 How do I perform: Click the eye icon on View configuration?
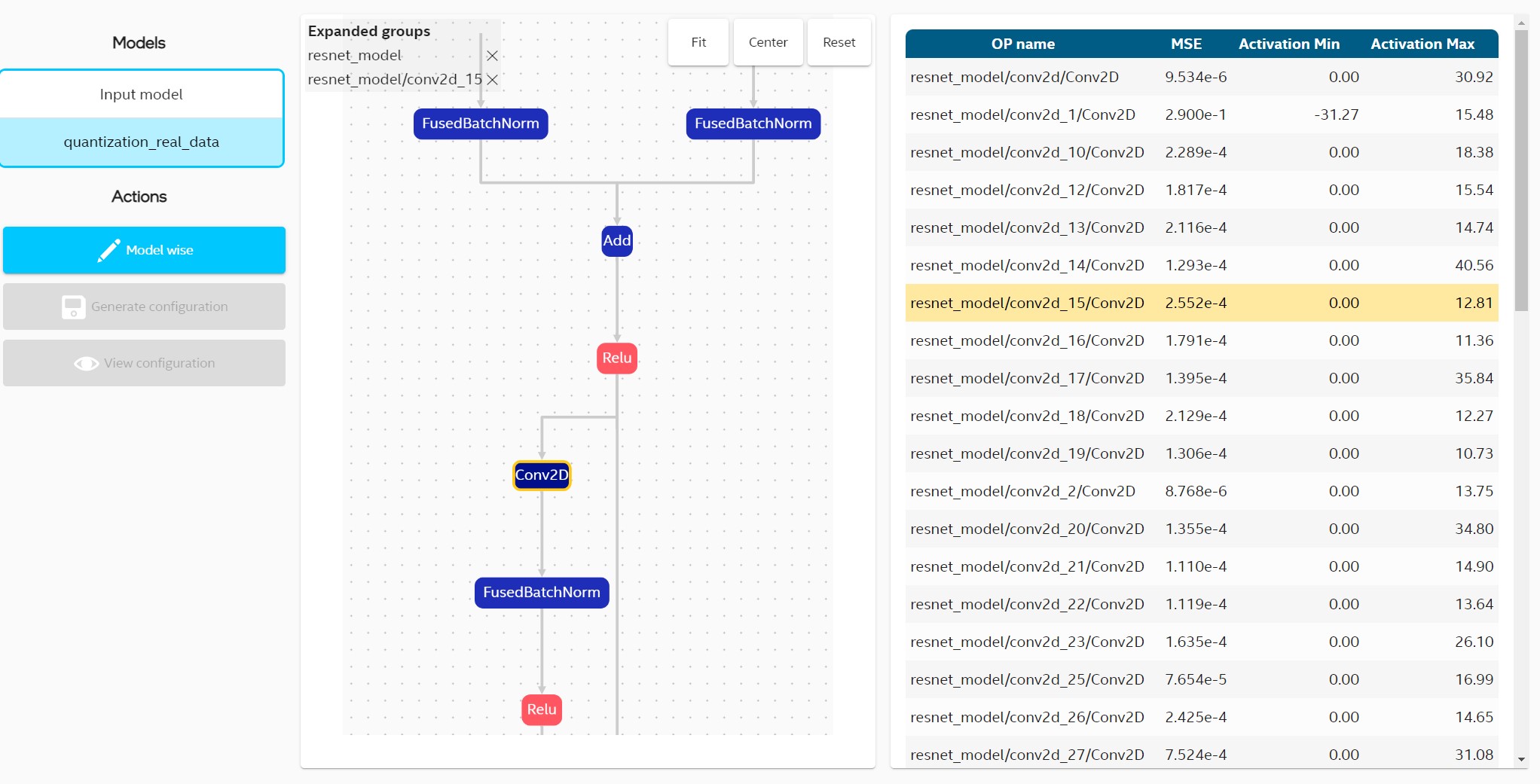[x=86, y=364]
